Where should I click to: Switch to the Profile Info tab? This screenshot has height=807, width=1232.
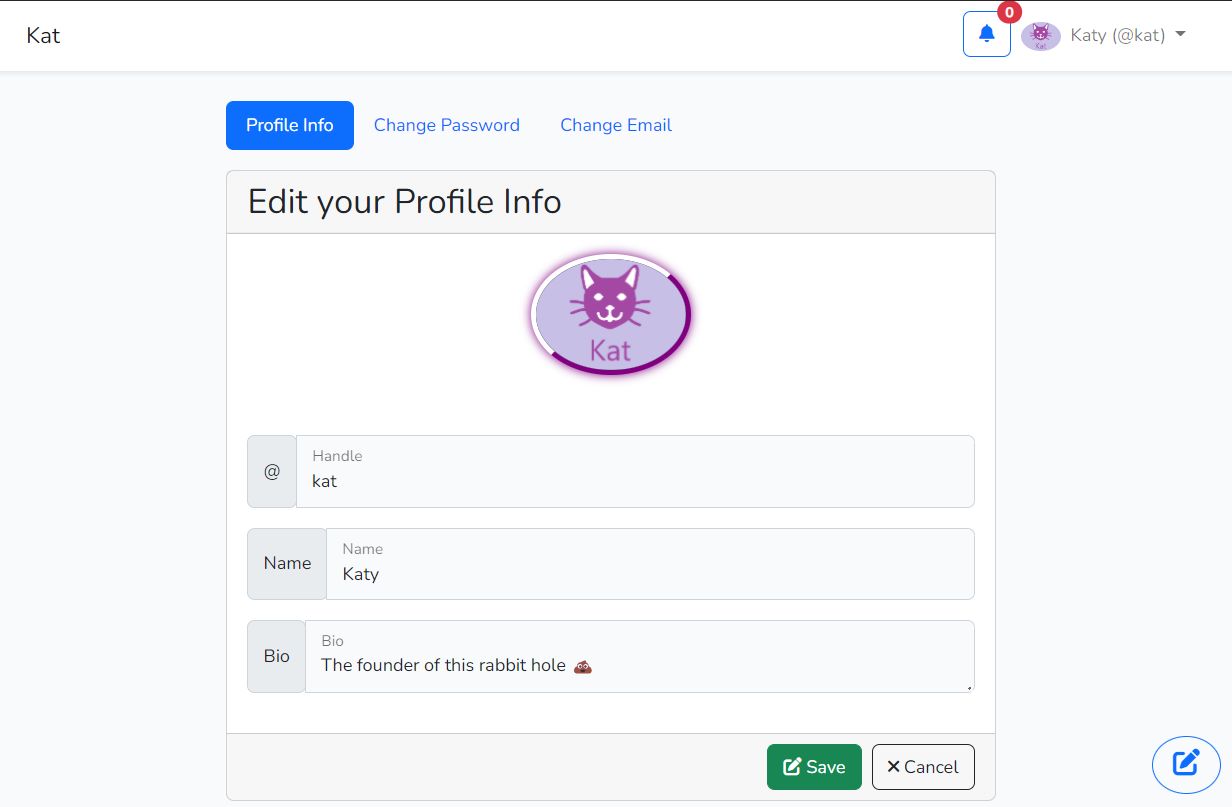(290, 125)
